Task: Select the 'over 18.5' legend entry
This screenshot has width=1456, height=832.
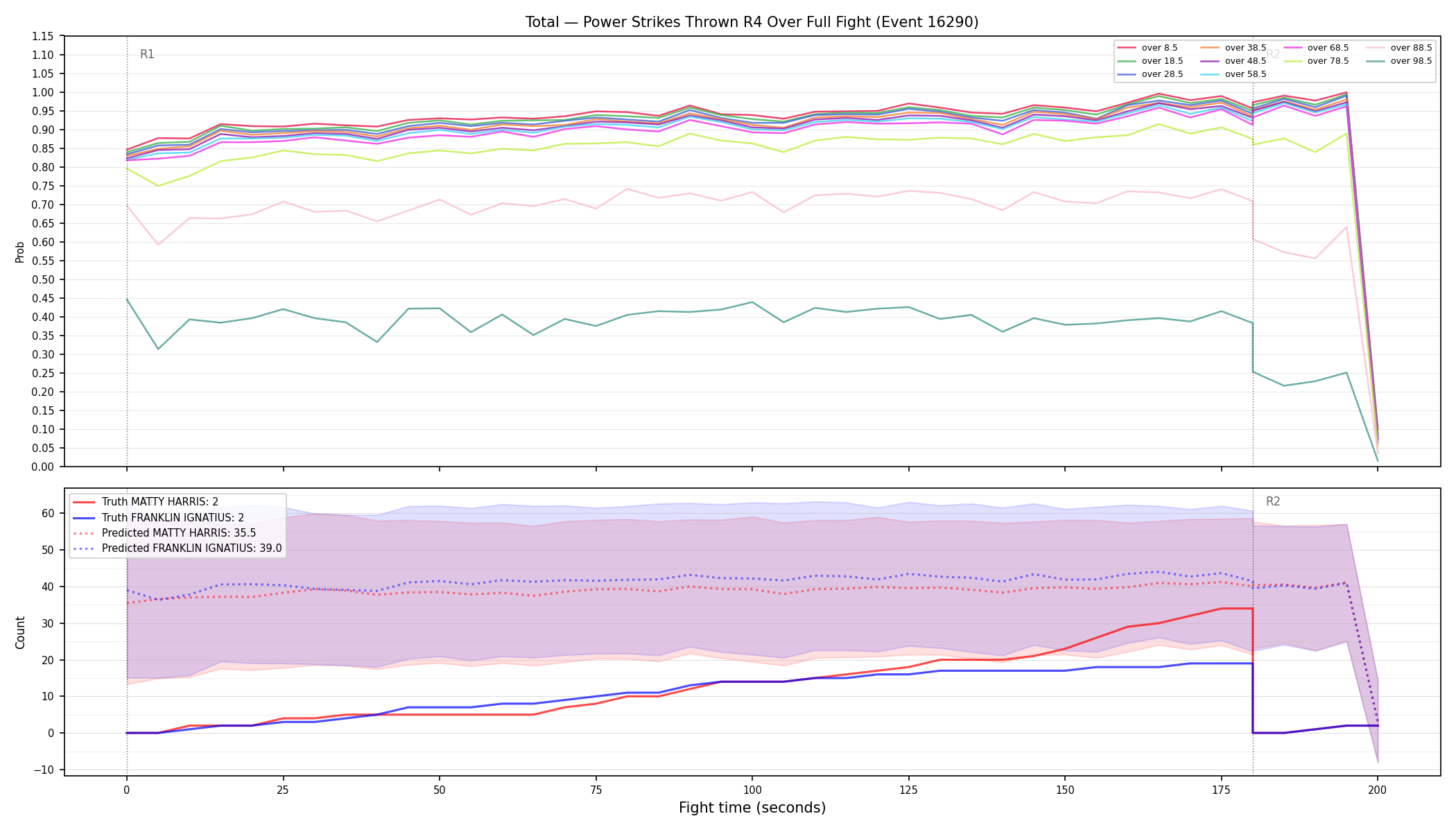Action: click(x=1150, y=61)
